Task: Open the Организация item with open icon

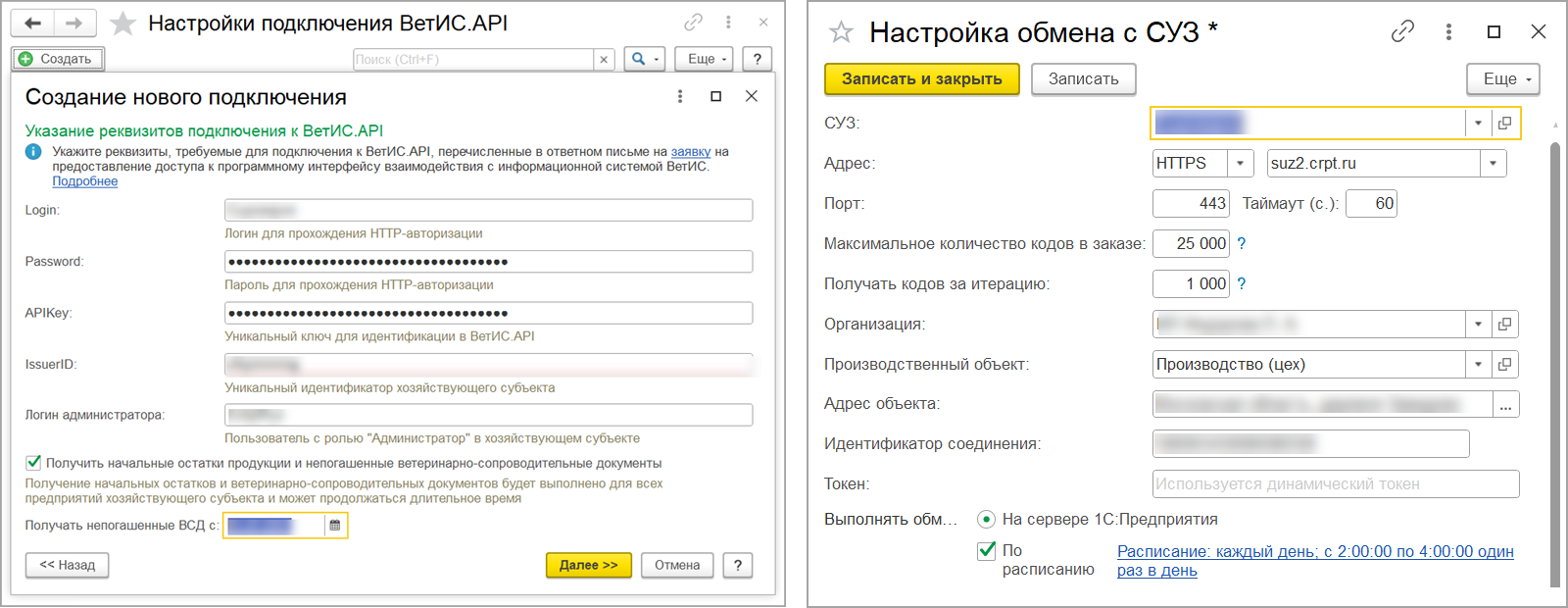Action: click(1504, 324)
